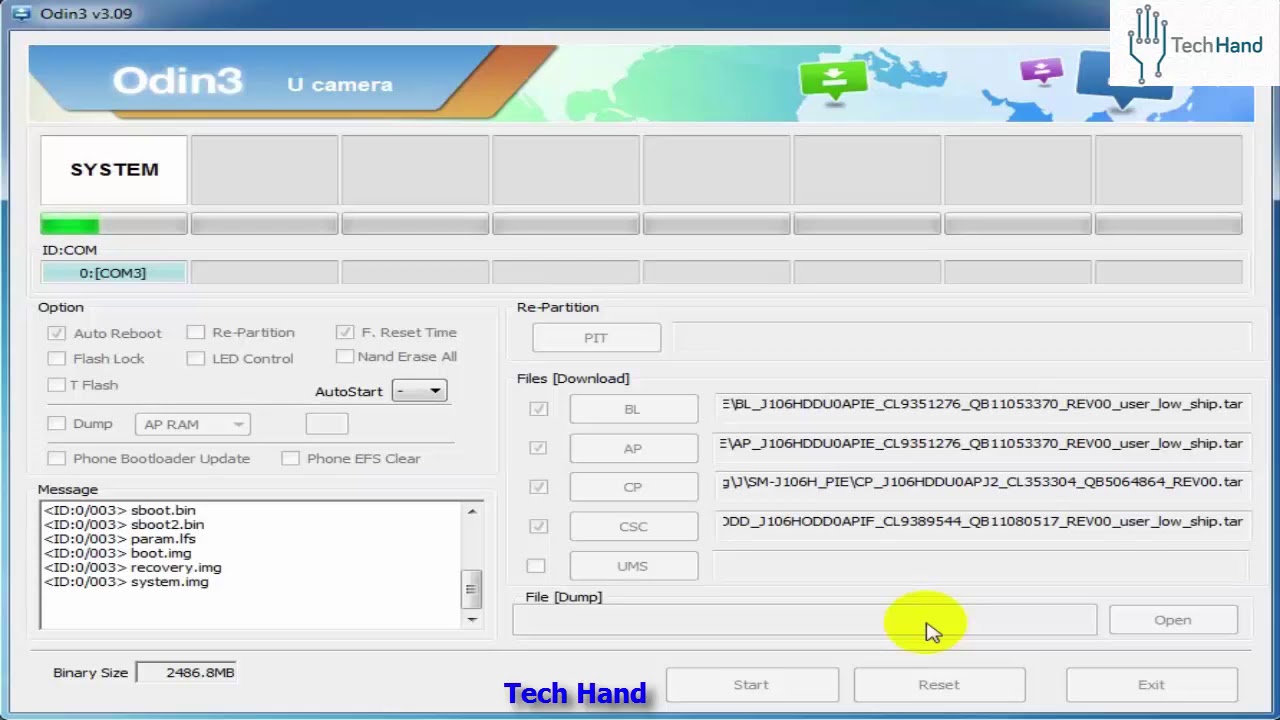1280x720 pixels.
Task: Toggle the BL file checkbox
Action: [x=538, y=408]
